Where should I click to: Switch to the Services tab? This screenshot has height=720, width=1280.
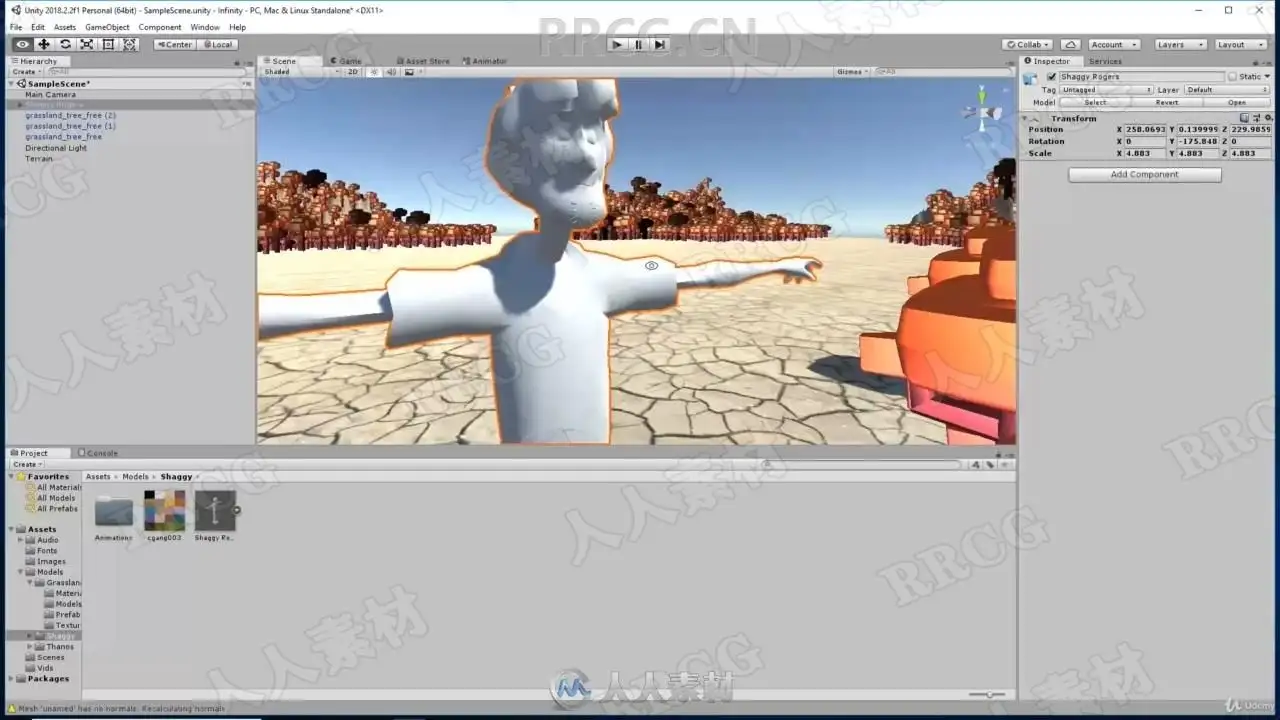click(x=1105, y=62)
